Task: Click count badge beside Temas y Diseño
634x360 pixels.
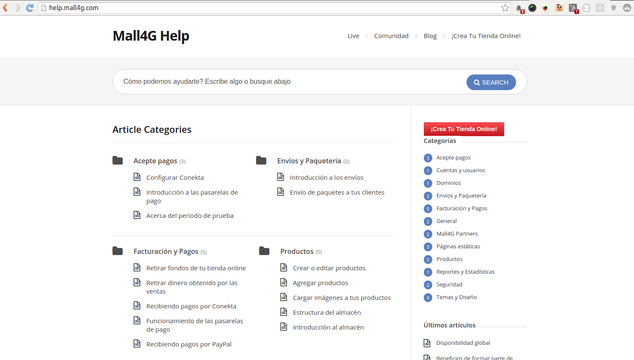Action: 428,297
